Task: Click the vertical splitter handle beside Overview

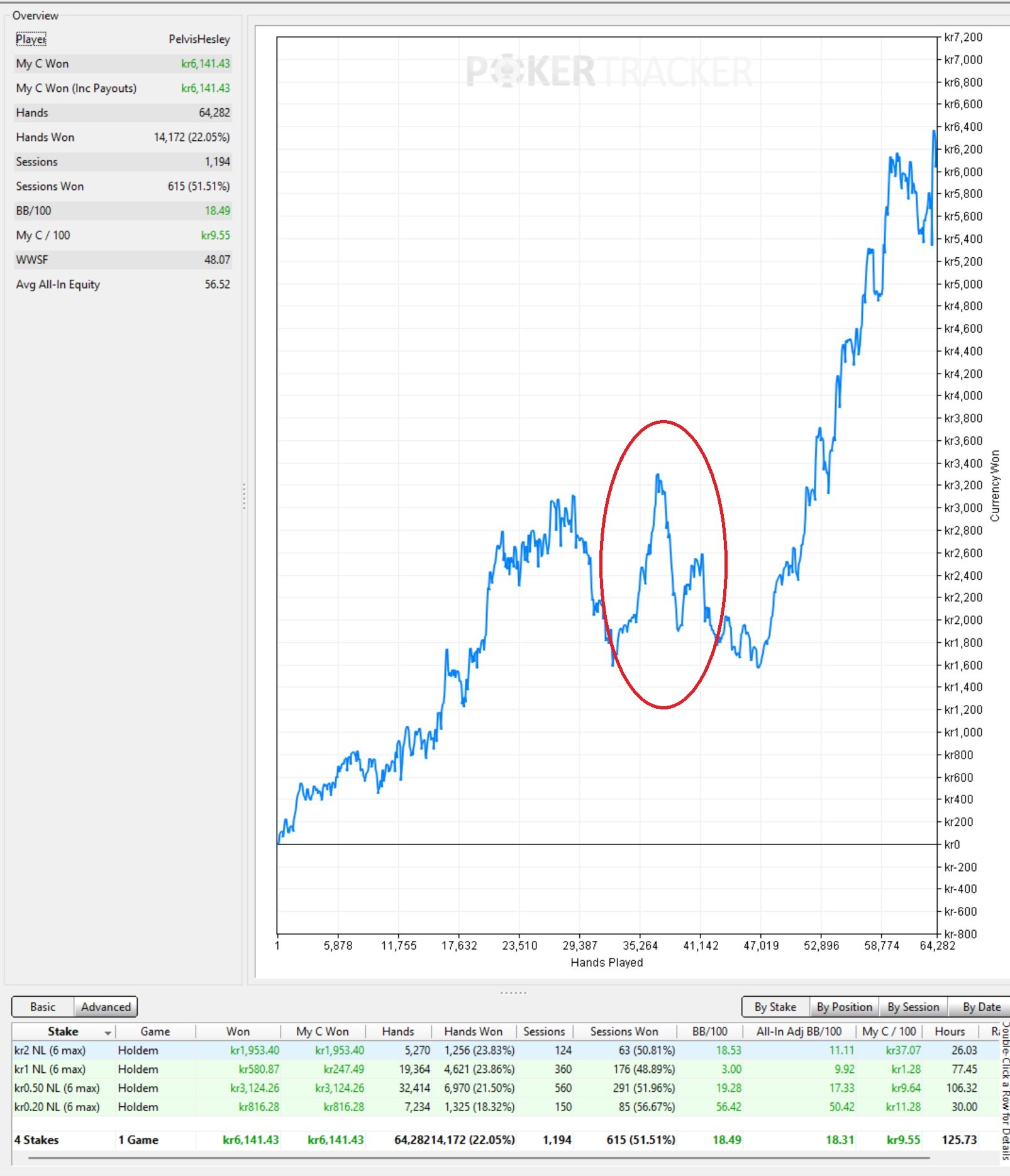Action: tap(244, 496)
